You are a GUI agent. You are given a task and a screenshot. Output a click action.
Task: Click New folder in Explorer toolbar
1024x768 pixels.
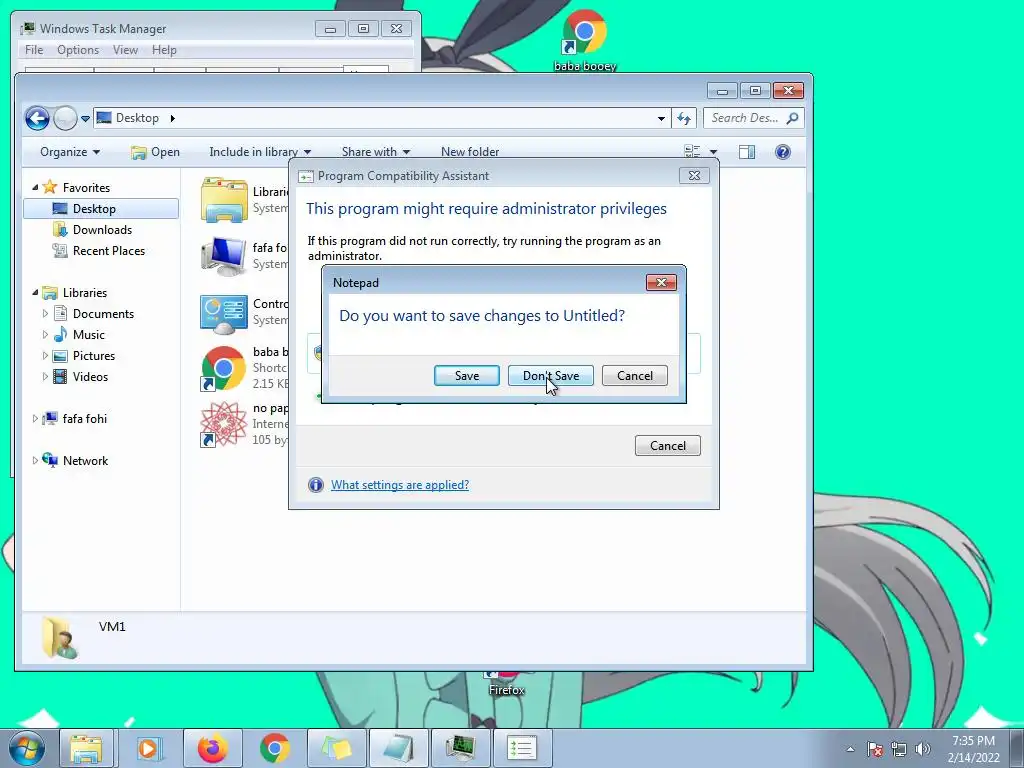[x=470, y=152]
